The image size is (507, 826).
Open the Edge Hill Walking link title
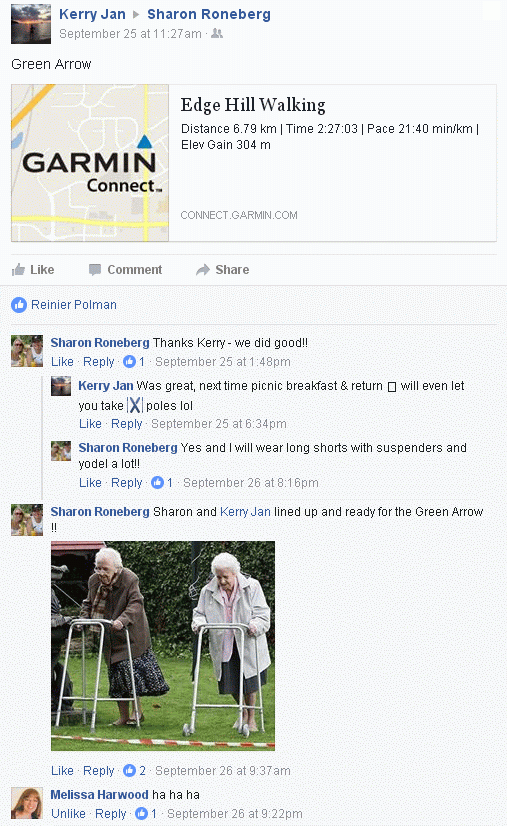253,105
